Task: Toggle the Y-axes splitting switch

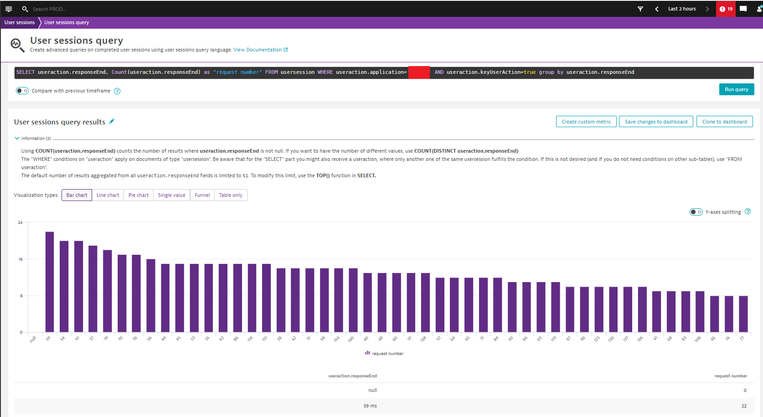Action: click(696, 212)
